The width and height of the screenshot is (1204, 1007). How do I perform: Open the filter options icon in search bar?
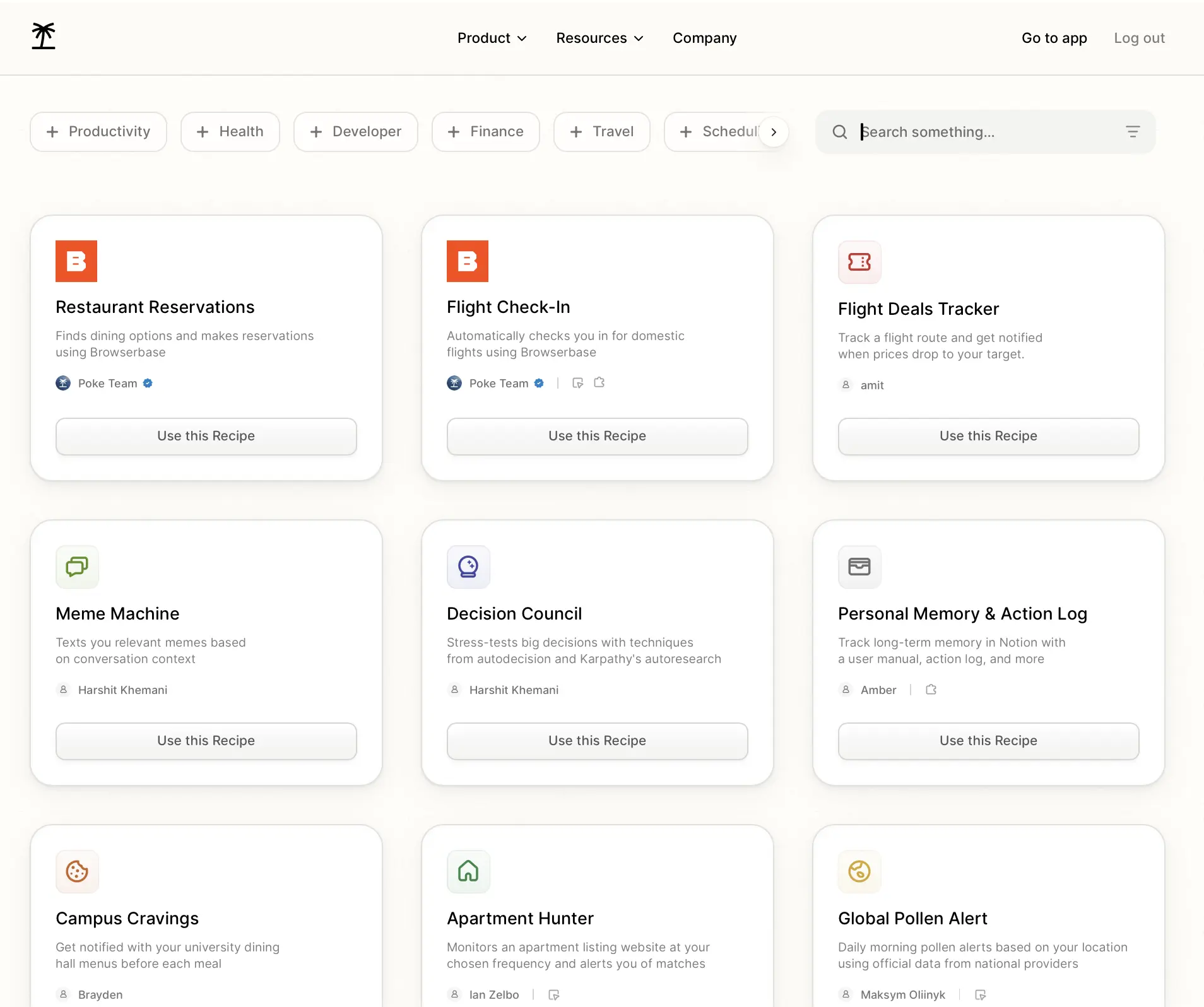point(1133,132)
